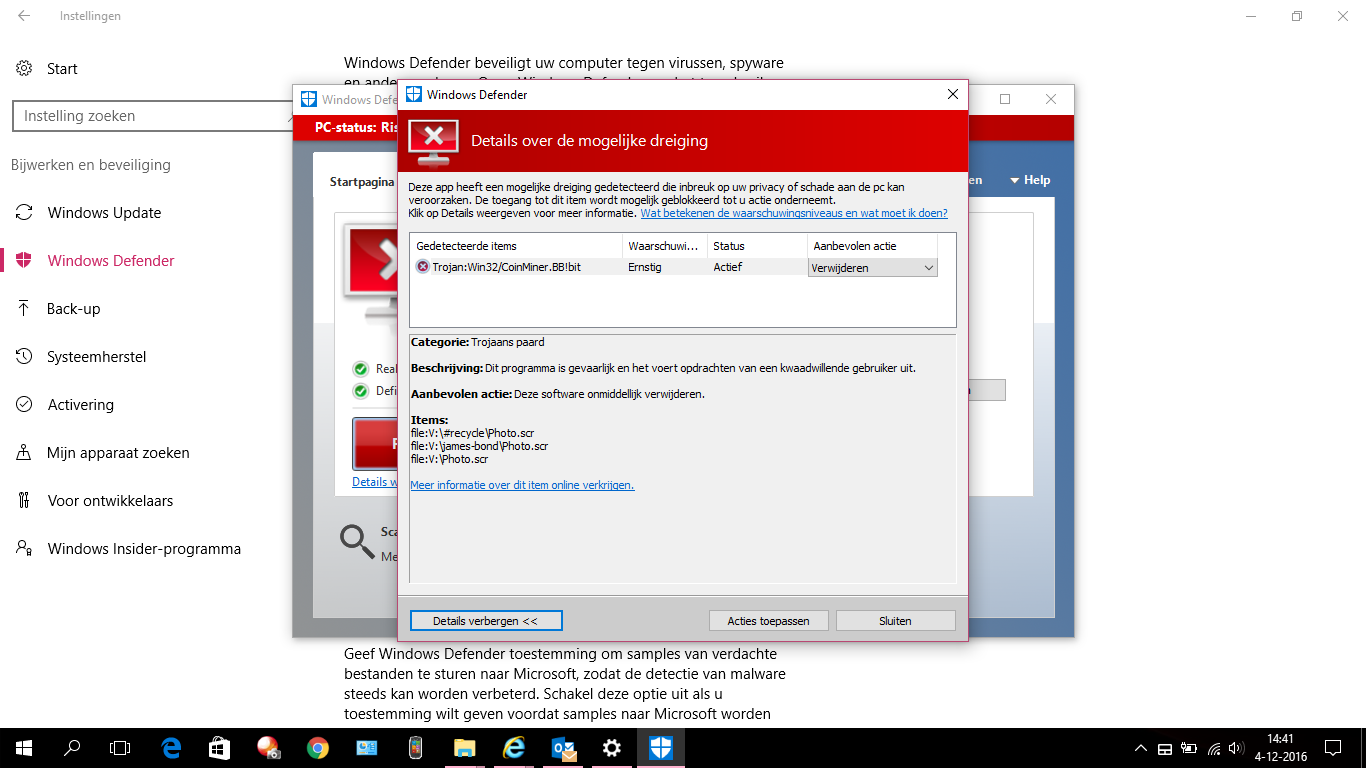Open the Aanbevolen actie dropdown (Verwijderen)
This screenshot has height=768, width=1366.
point(873,268)
